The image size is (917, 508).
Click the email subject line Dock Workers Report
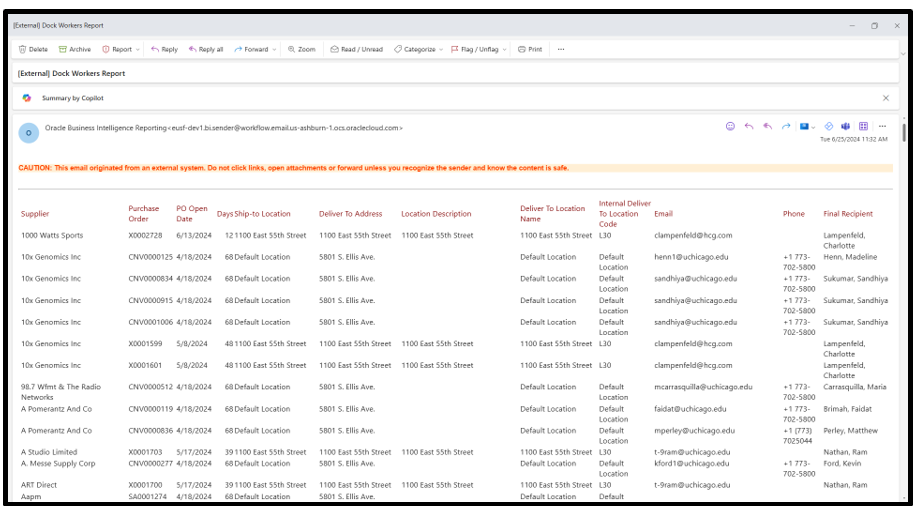71,74
